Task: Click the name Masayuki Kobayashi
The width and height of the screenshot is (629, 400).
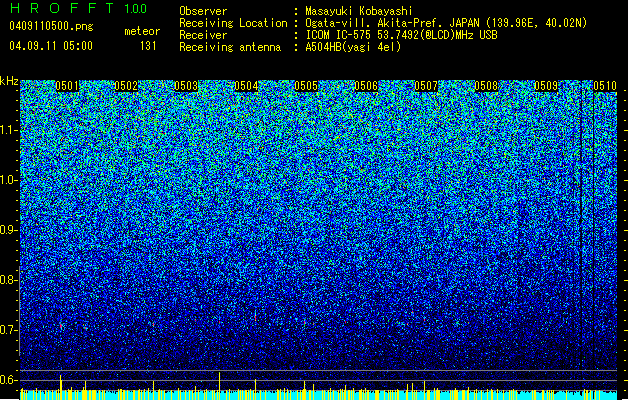Action: pos(359,11)
